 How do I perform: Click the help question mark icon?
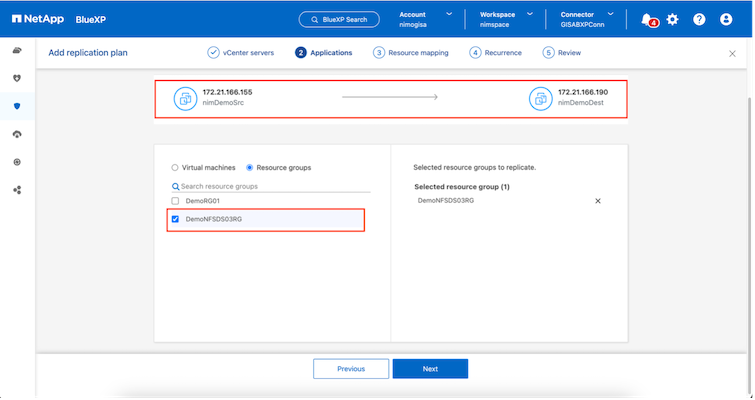(699, 19)
